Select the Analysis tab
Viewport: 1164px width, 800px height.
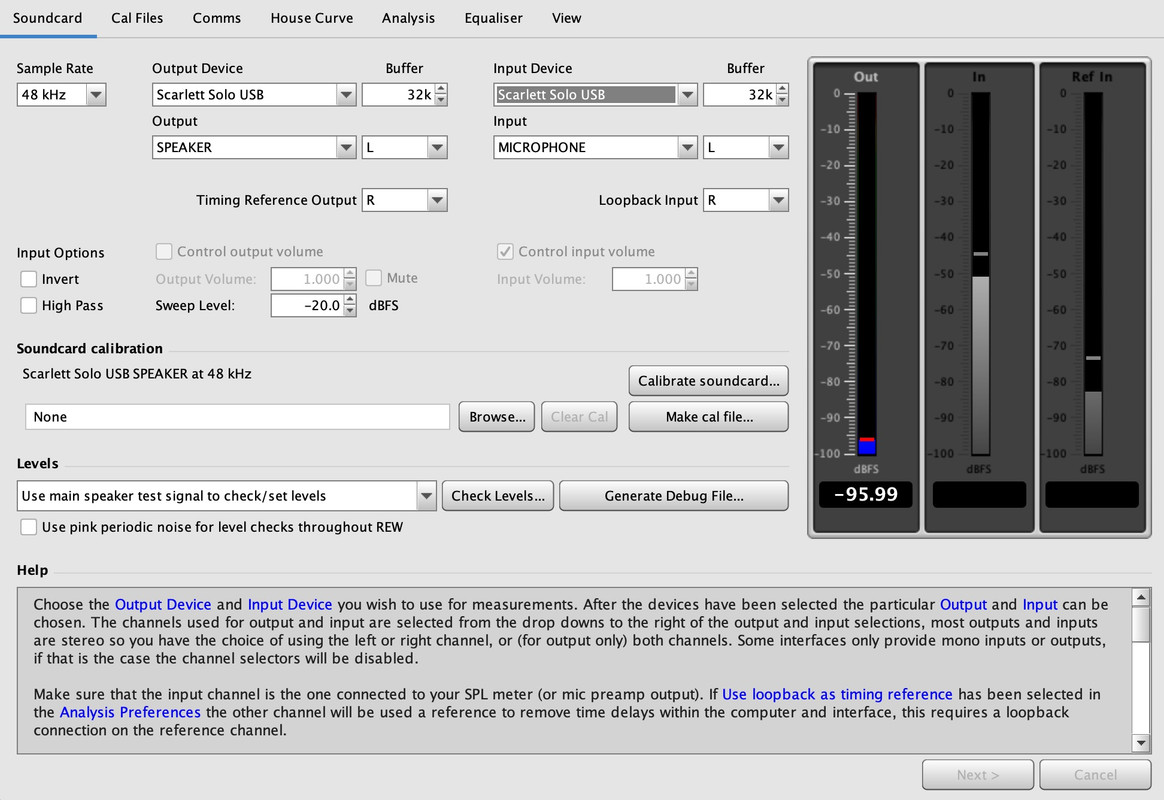pyautogui.click(x=408, y=18)
